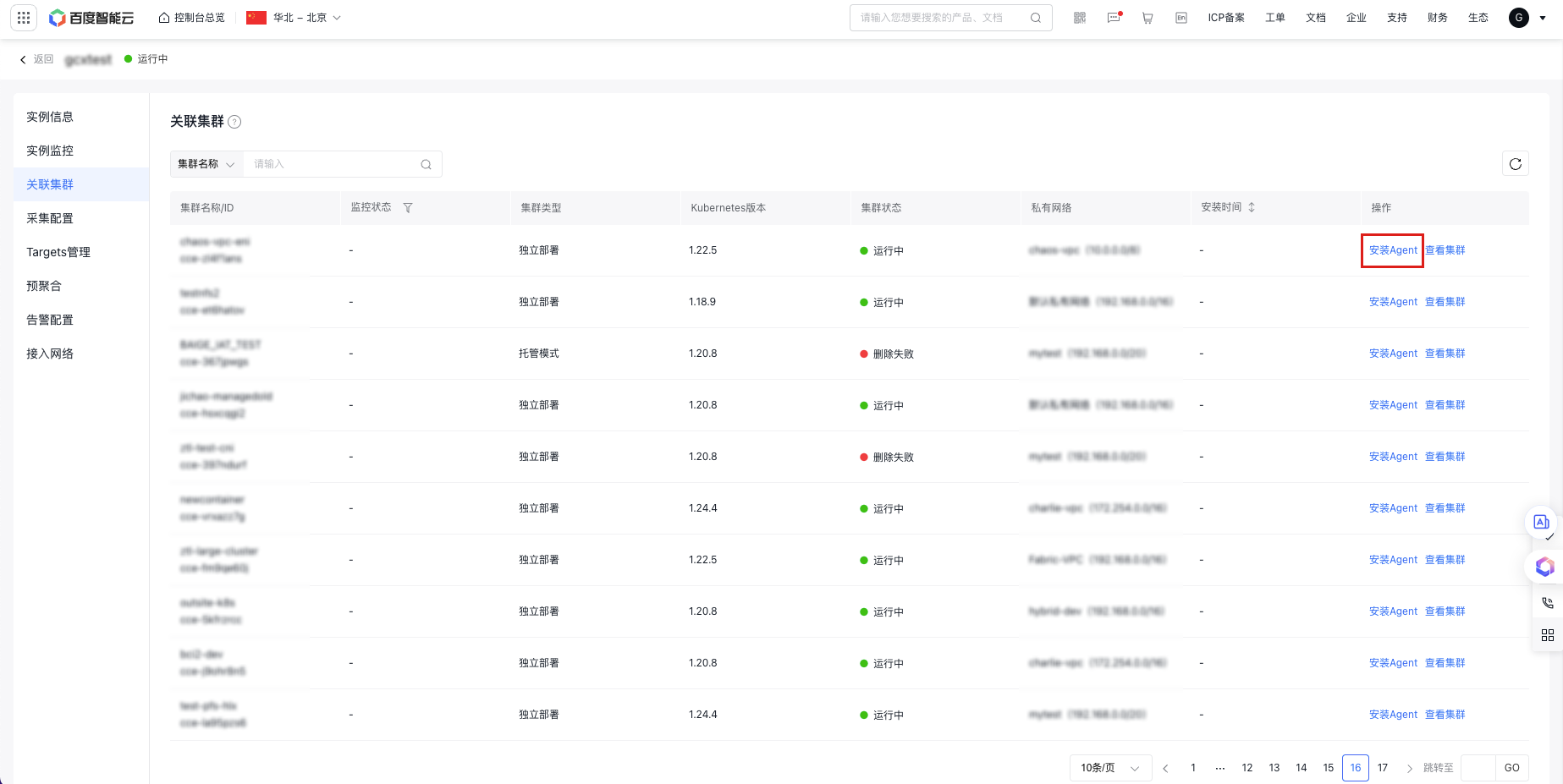Select 实例监控 in the sidebar
Screen dimensions: 1563x784
pyautogui.click(x=81, y=151)
